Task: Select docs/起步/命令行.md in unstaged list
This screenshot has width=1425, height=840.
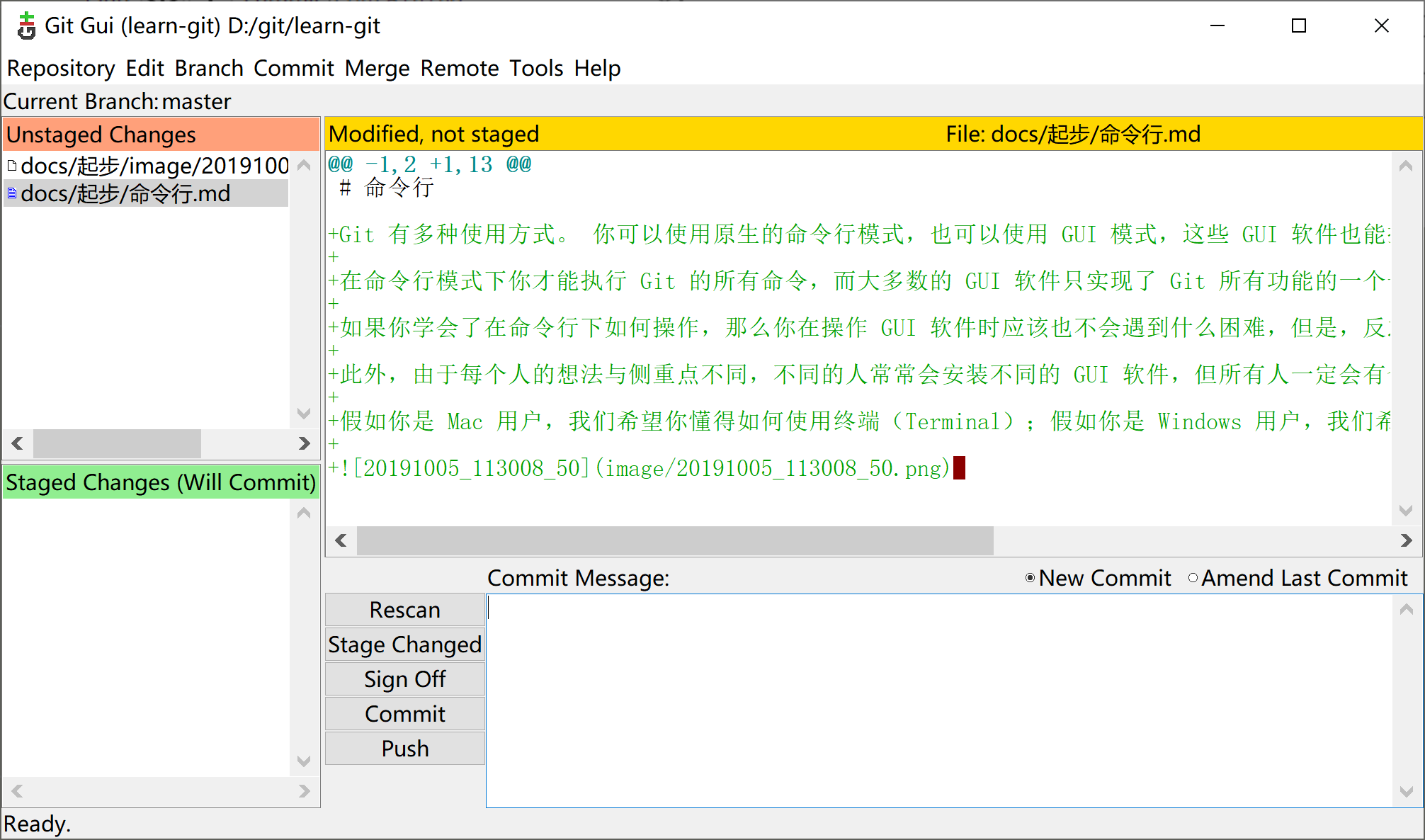Action: [x=126, y=193]
